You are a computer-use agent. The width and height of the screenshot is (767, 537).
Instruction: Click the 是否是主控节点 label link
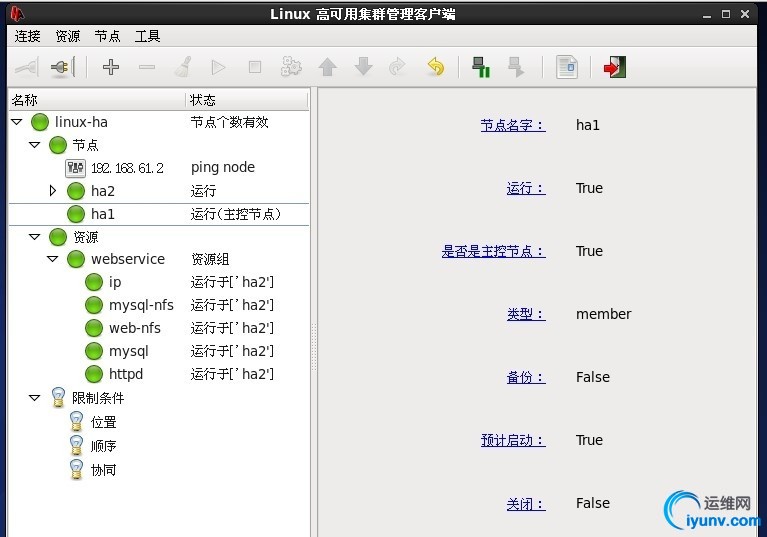pyautogui.click(x=493, y=251)
